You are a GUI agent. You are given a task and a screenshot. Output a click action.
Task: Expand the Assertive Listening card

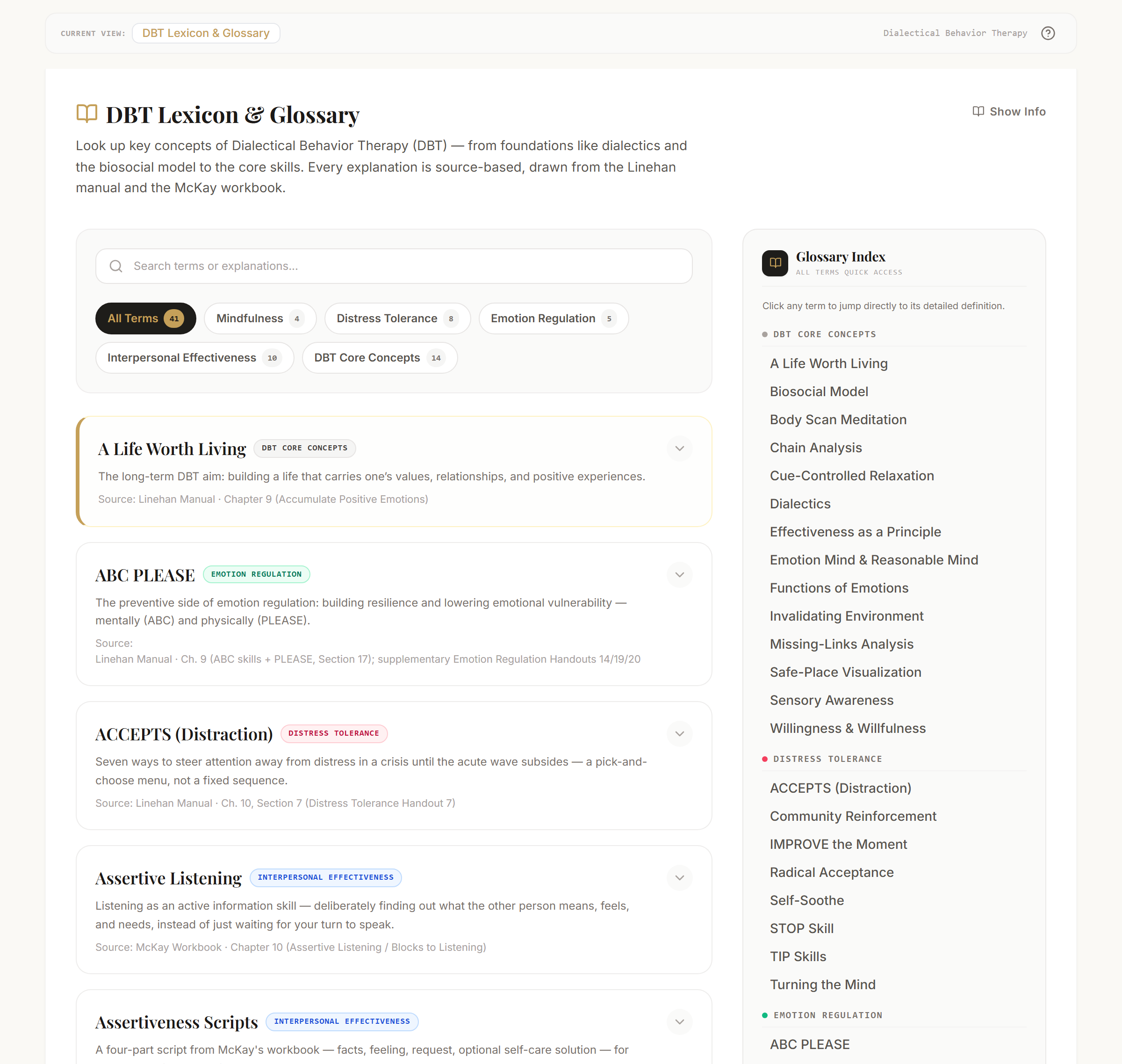coord(679,877)
